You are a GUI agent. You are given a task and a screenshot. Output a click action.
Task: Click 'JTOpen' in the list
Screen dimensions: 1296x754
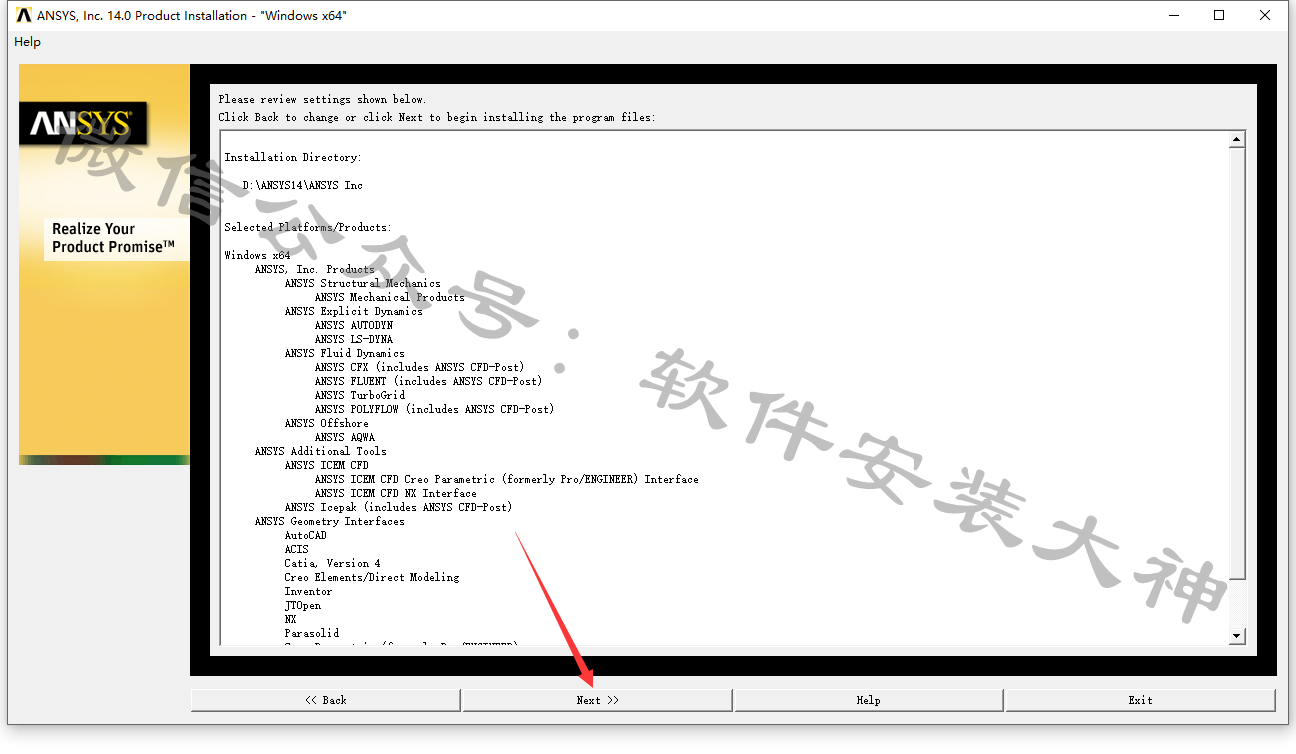pyautogui.click(x=302, y=605)
